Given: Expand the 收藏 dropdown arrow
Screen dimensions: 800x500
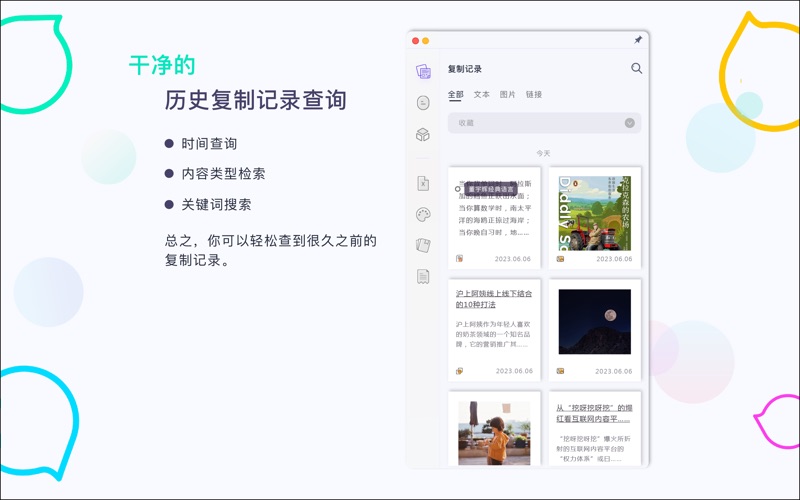Looking at the screenshot, I should click(x=630, y=123).
